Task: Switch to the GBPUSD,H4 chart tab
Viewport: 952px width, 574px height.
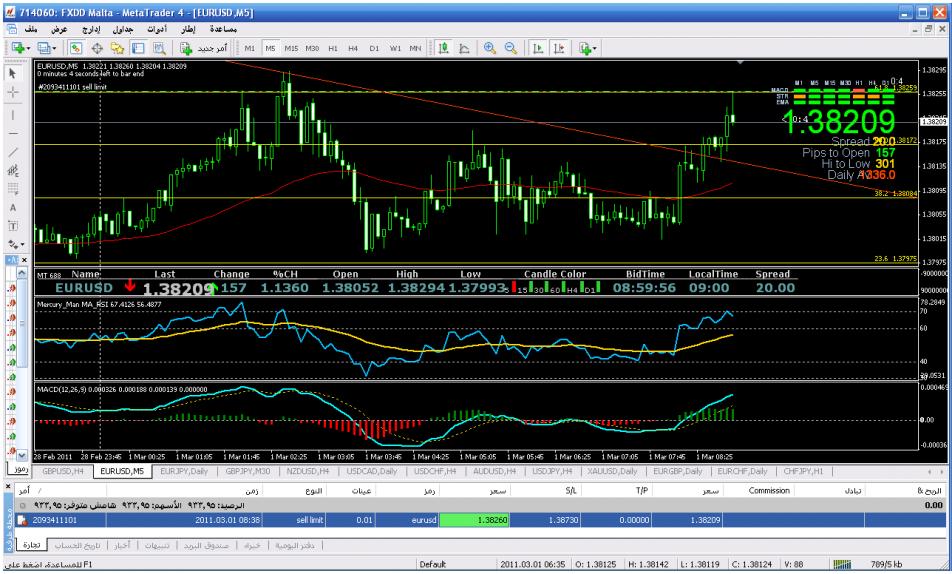Action: 62,470
